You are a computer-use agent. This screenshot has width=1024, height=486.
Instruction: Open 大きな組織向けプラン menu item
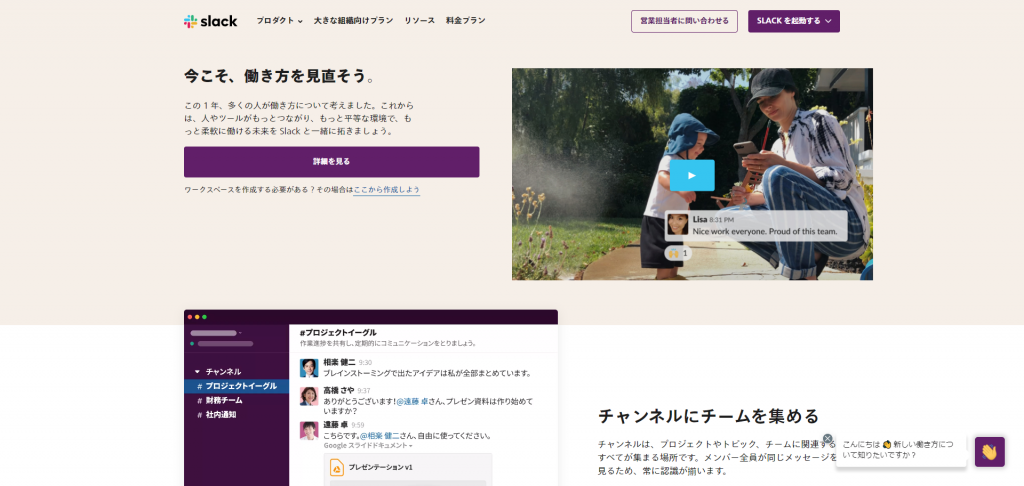point(353,21)
